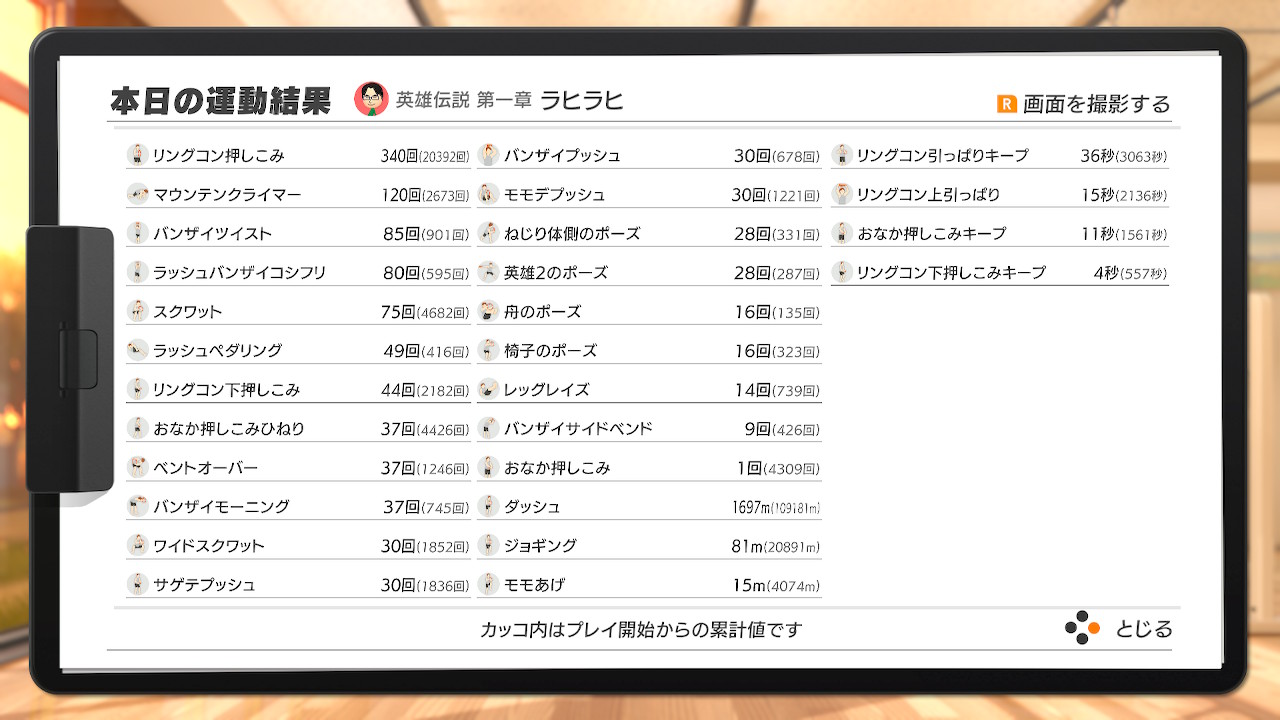The height and width of the screenshot is (720, 1280).
Task: Click the ジョギング exercise icon
Action: (x=488, y=545)
